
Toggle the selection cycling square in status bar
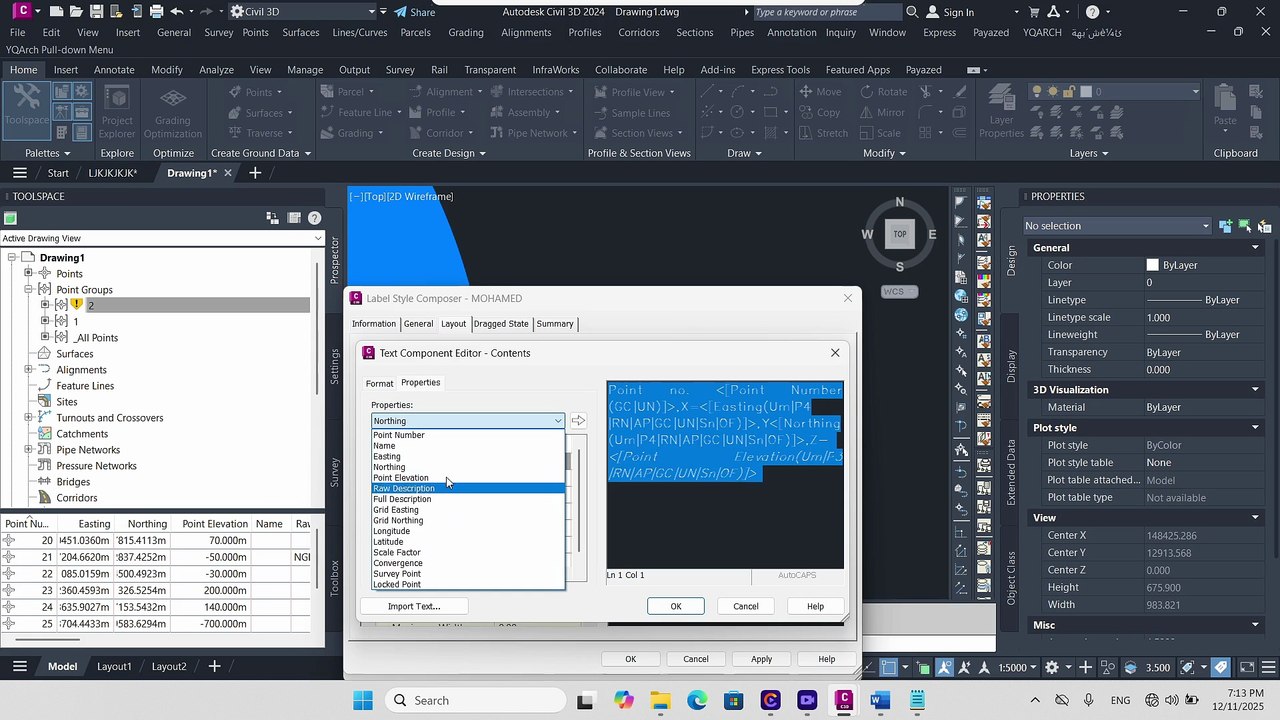887,667
